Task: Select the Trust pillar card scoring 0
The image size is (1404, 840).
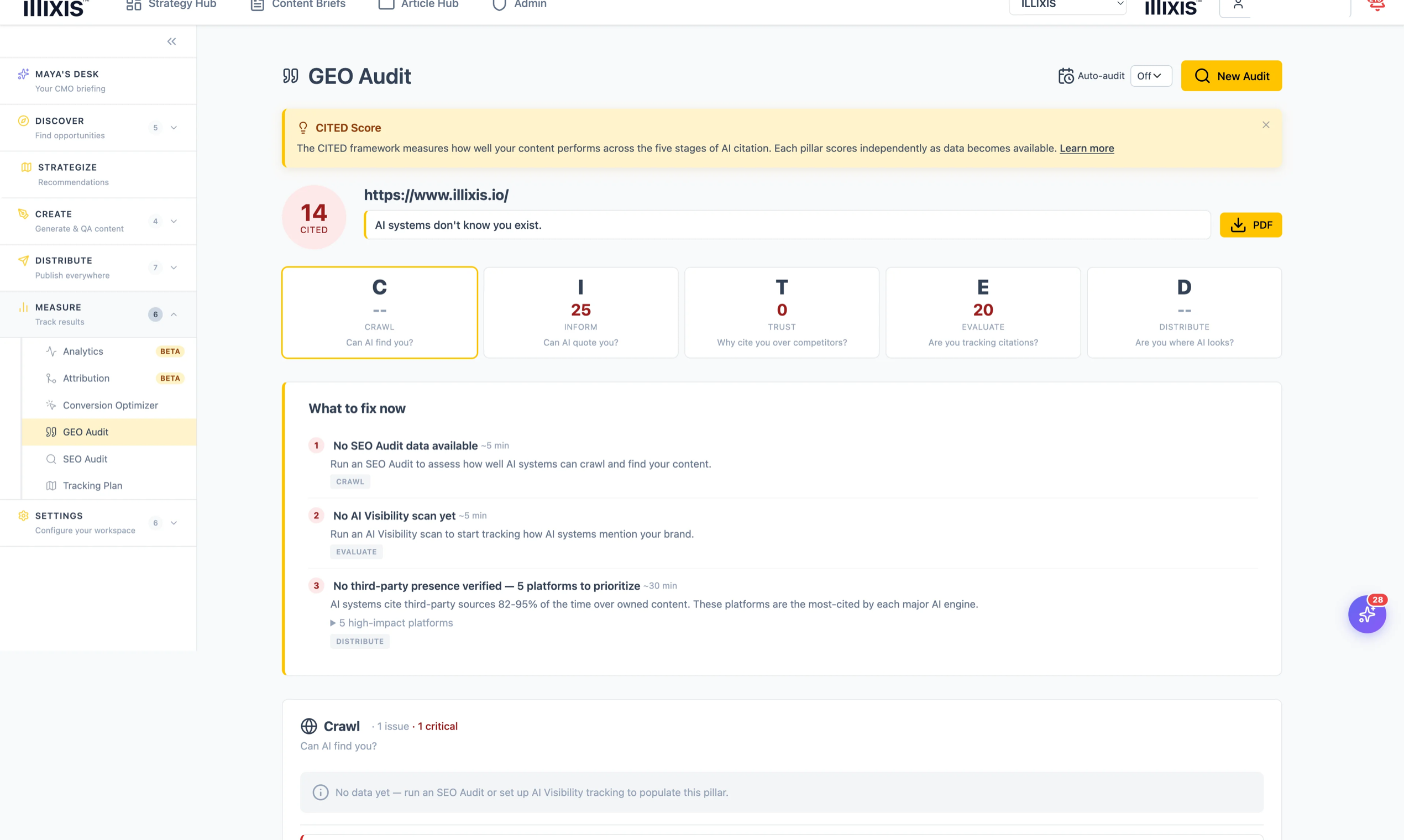Action: tap(782, 312)
